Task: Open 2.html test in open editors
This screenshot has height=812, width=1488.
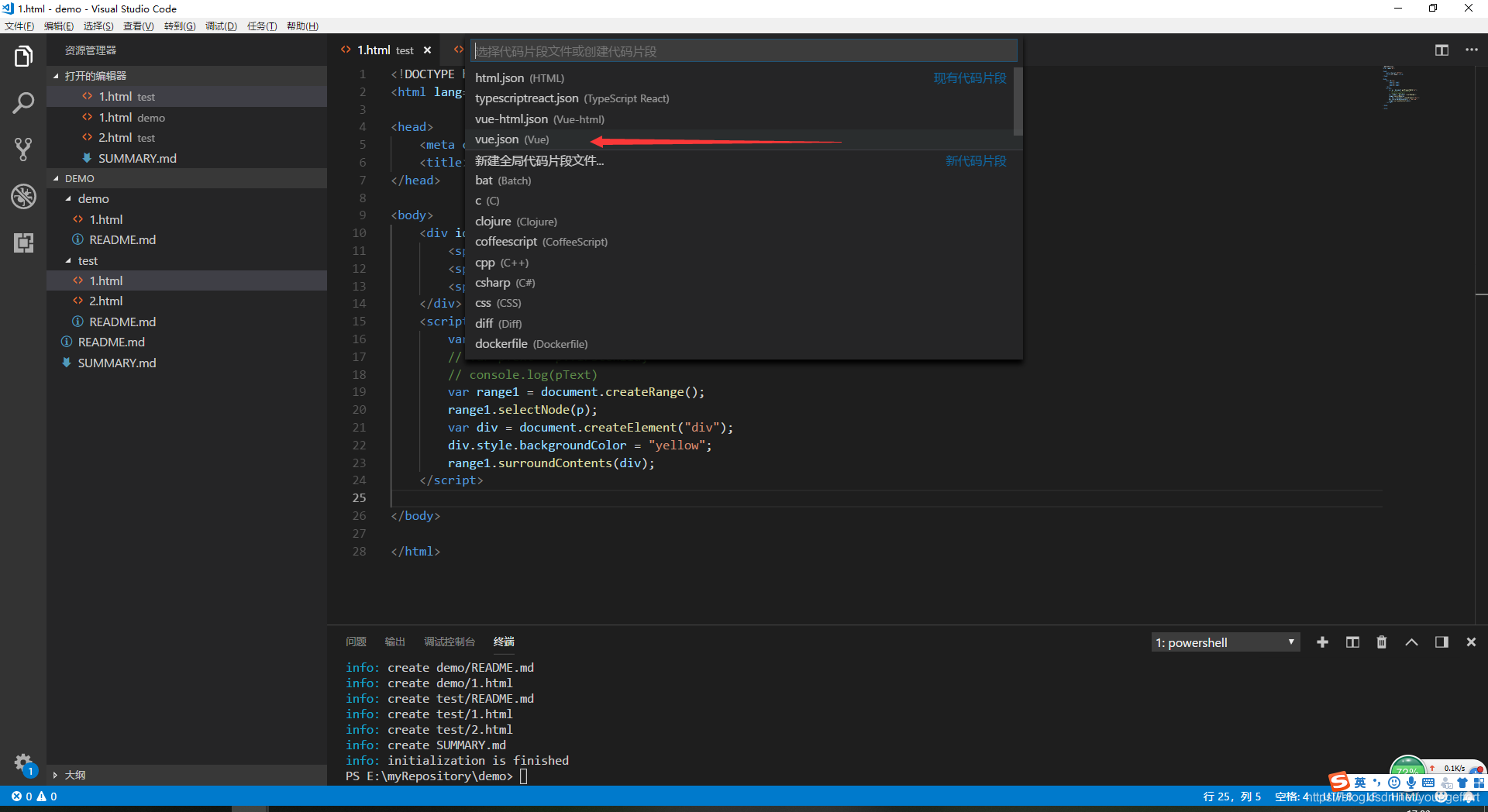Action: (x=187, y=138)
